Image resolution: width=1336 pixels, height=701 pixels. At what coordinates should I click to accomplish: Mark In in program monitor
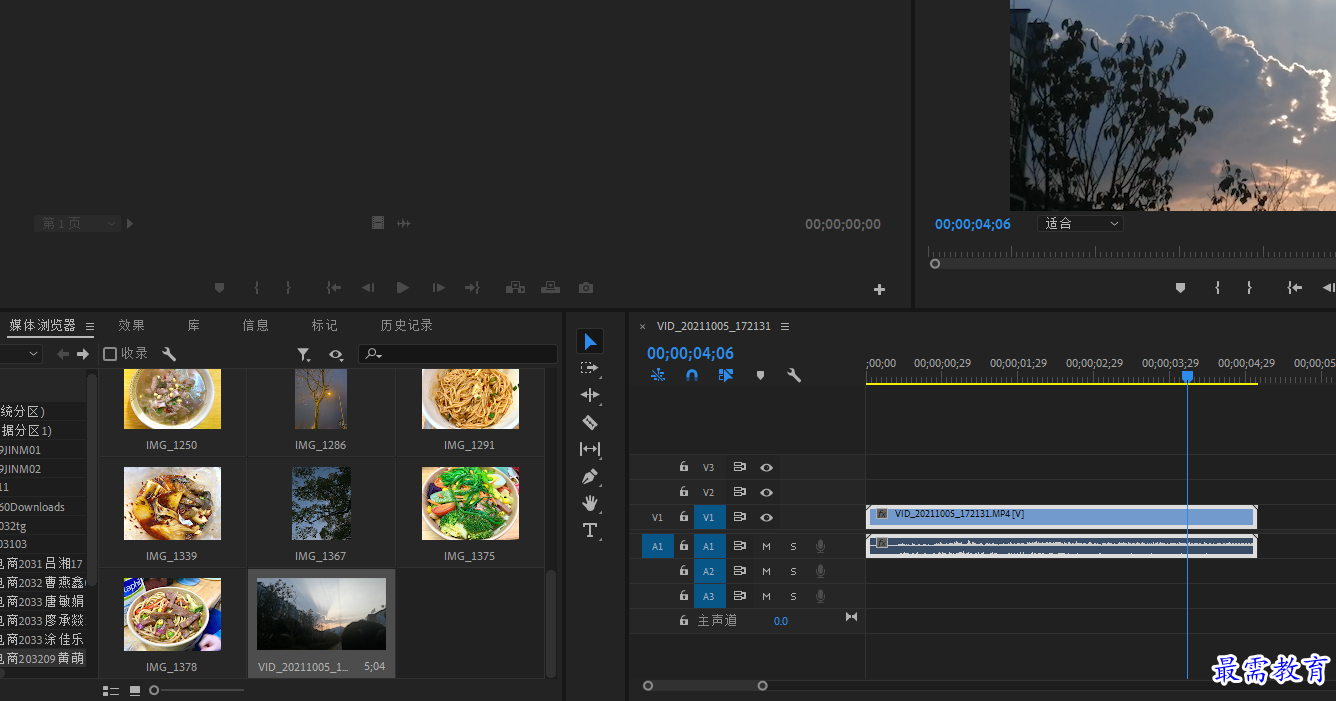(1217, 288)
